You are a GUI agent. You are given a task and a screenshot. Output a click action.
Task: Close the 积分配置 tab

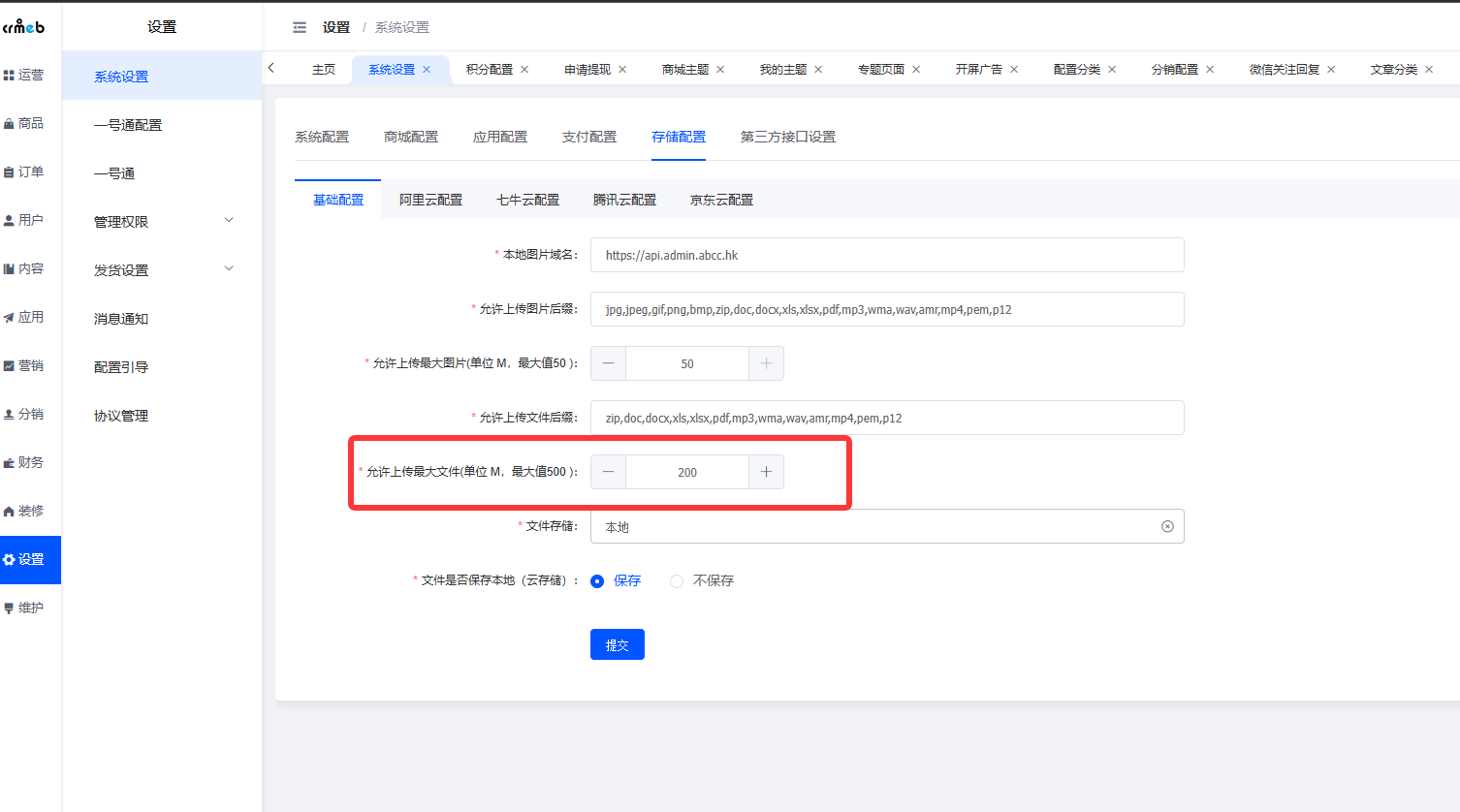tap(524, 69)
